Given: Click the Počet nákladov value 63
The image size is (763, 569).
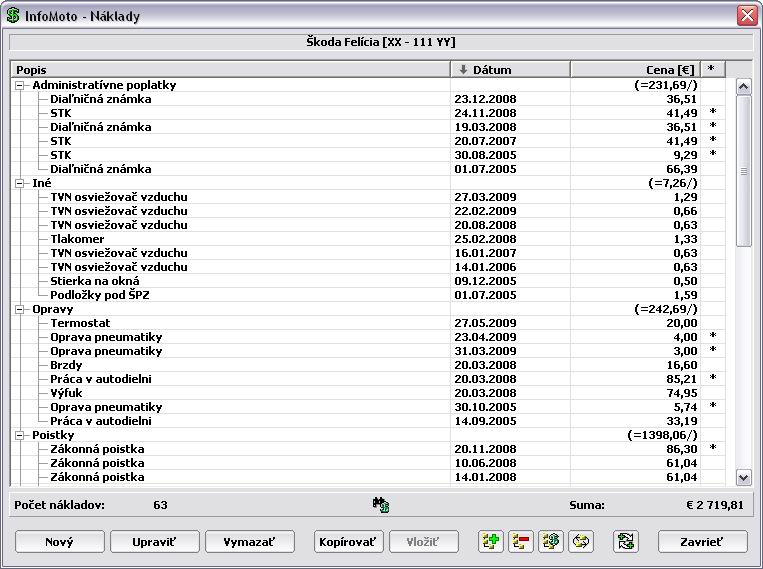Looking at the screenshot, I should point(160,505).
